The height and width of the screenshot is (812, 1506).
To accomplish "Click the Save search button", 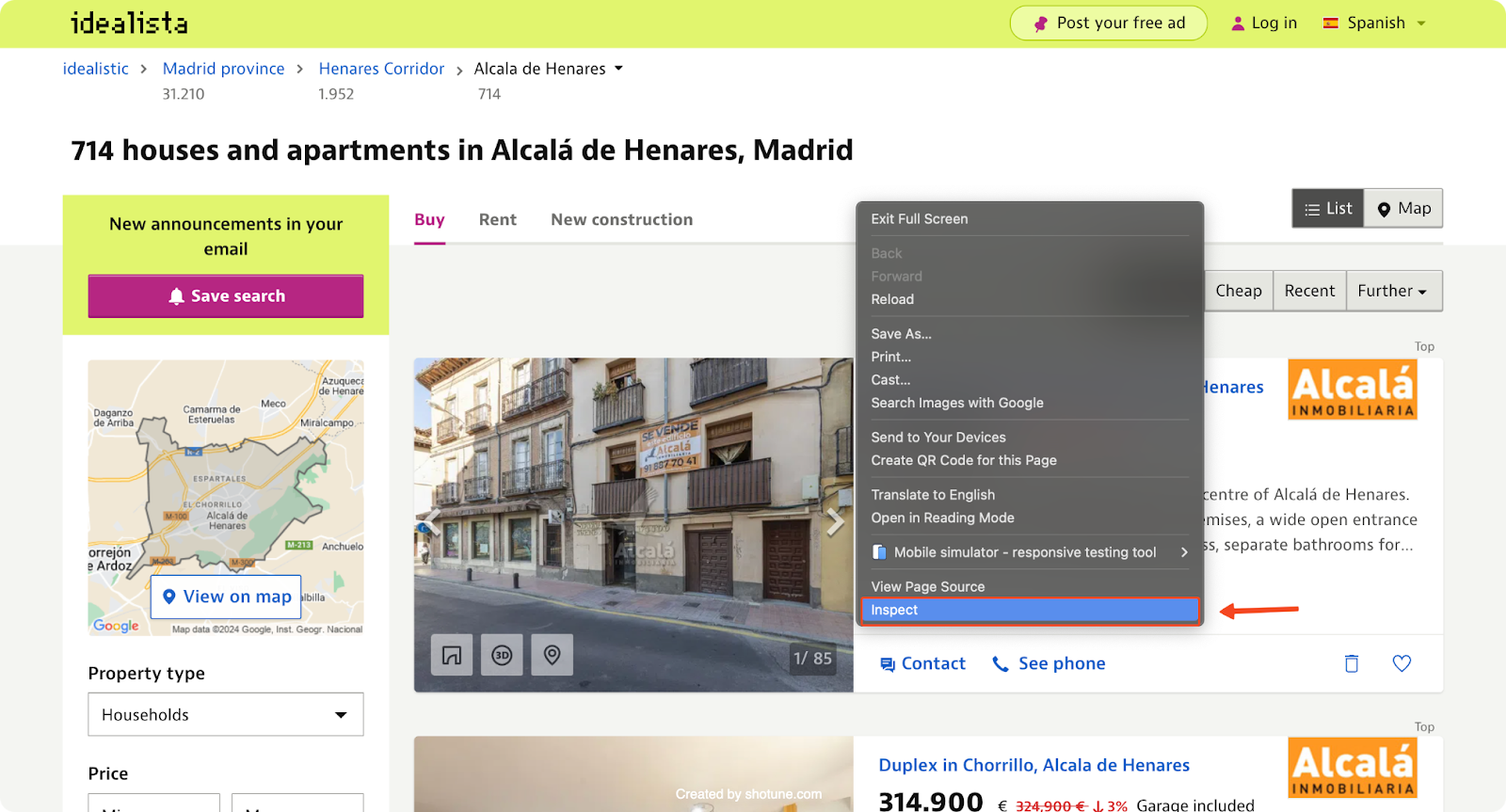I will 226,296.
